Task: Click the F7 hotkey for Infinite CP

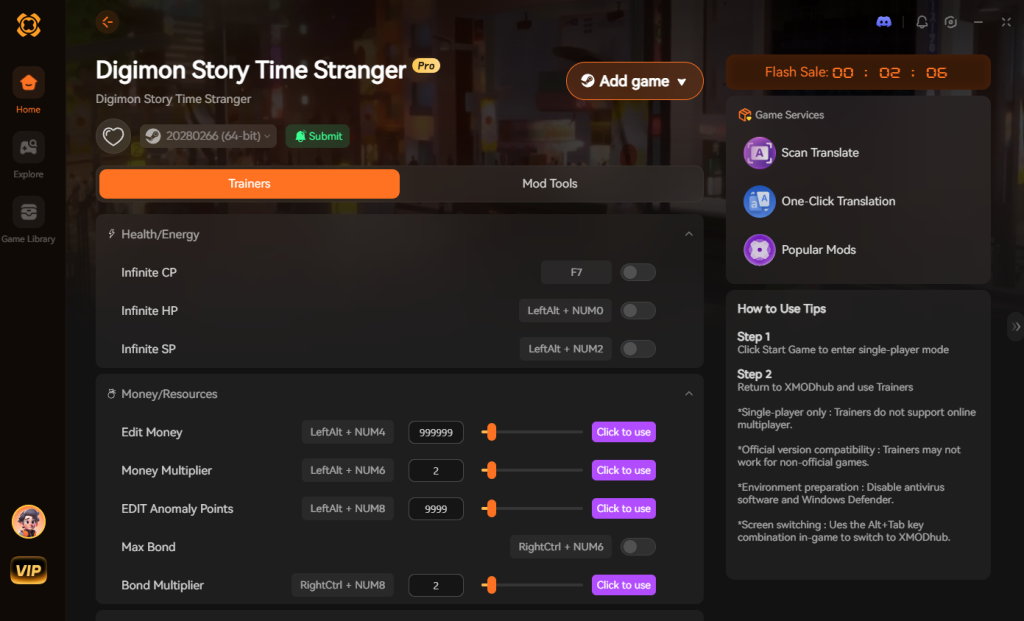Action: [x=576, y=272]
